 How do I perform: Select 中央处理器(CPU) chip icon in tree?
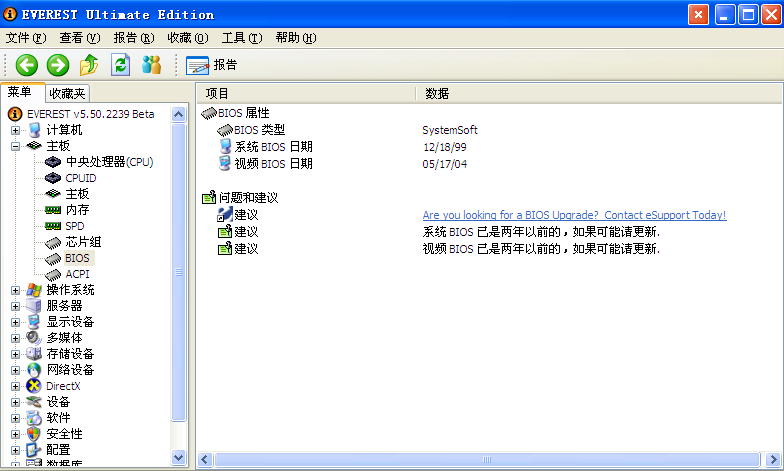pos(52,162)
